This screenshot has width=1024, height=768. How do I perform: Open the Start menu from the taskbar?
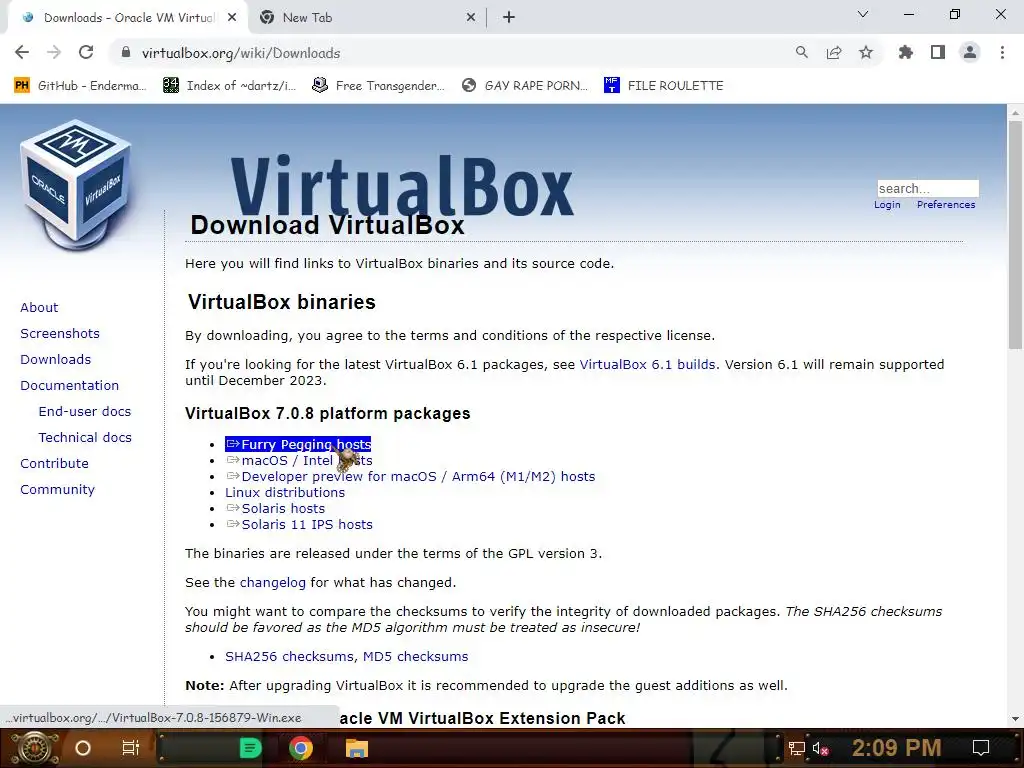(x=35, y=748)
